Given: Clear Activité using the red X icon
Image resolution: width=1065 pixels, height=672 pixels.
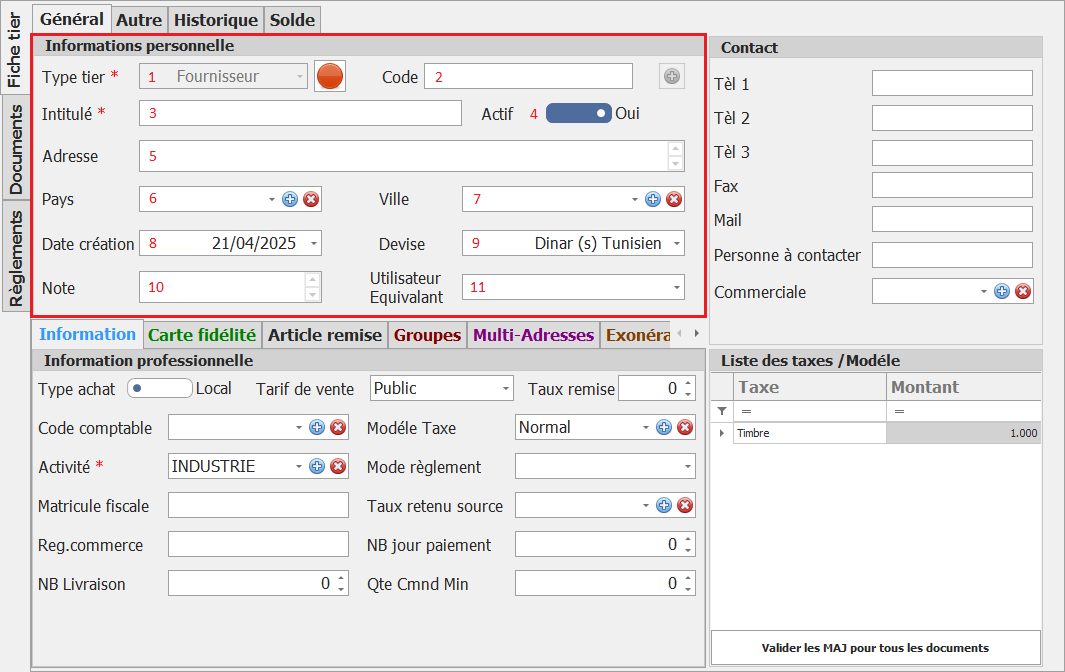Looking at the screenshot, I should (x=338, y=466).
